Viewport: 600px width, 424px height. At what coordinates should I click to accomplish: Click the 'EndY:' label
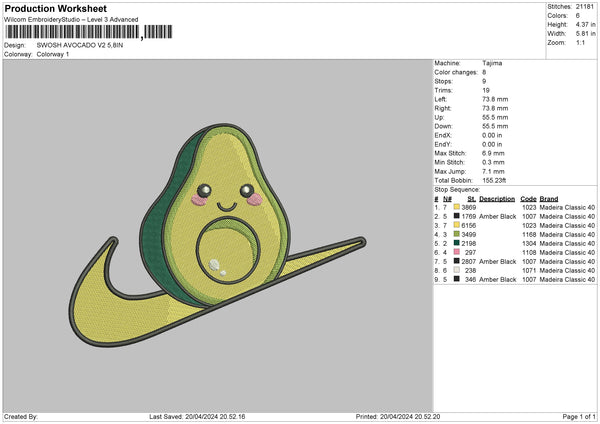(443, 144)
